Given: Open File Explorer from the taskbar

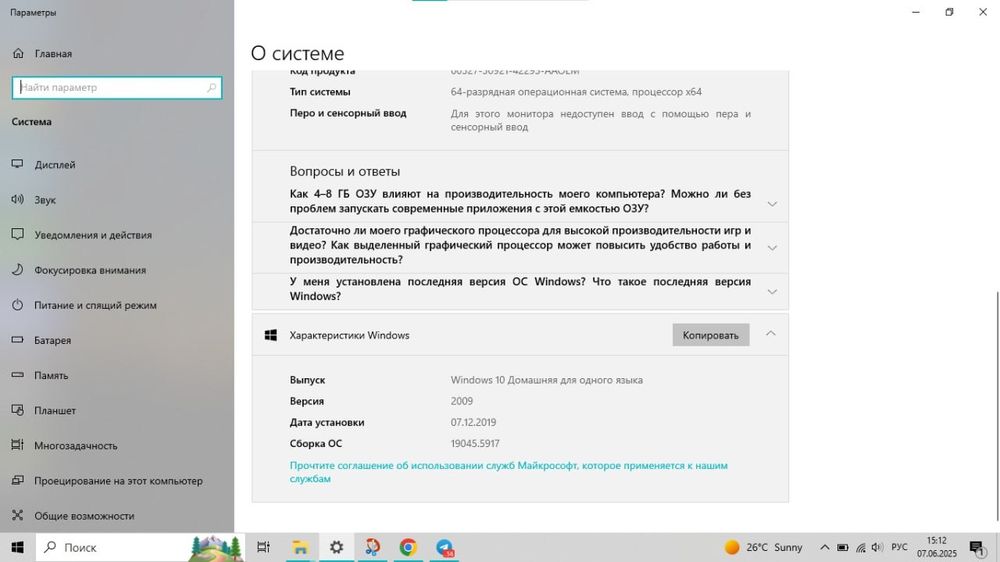Looking at the screenshot, I should pos(300,547).
